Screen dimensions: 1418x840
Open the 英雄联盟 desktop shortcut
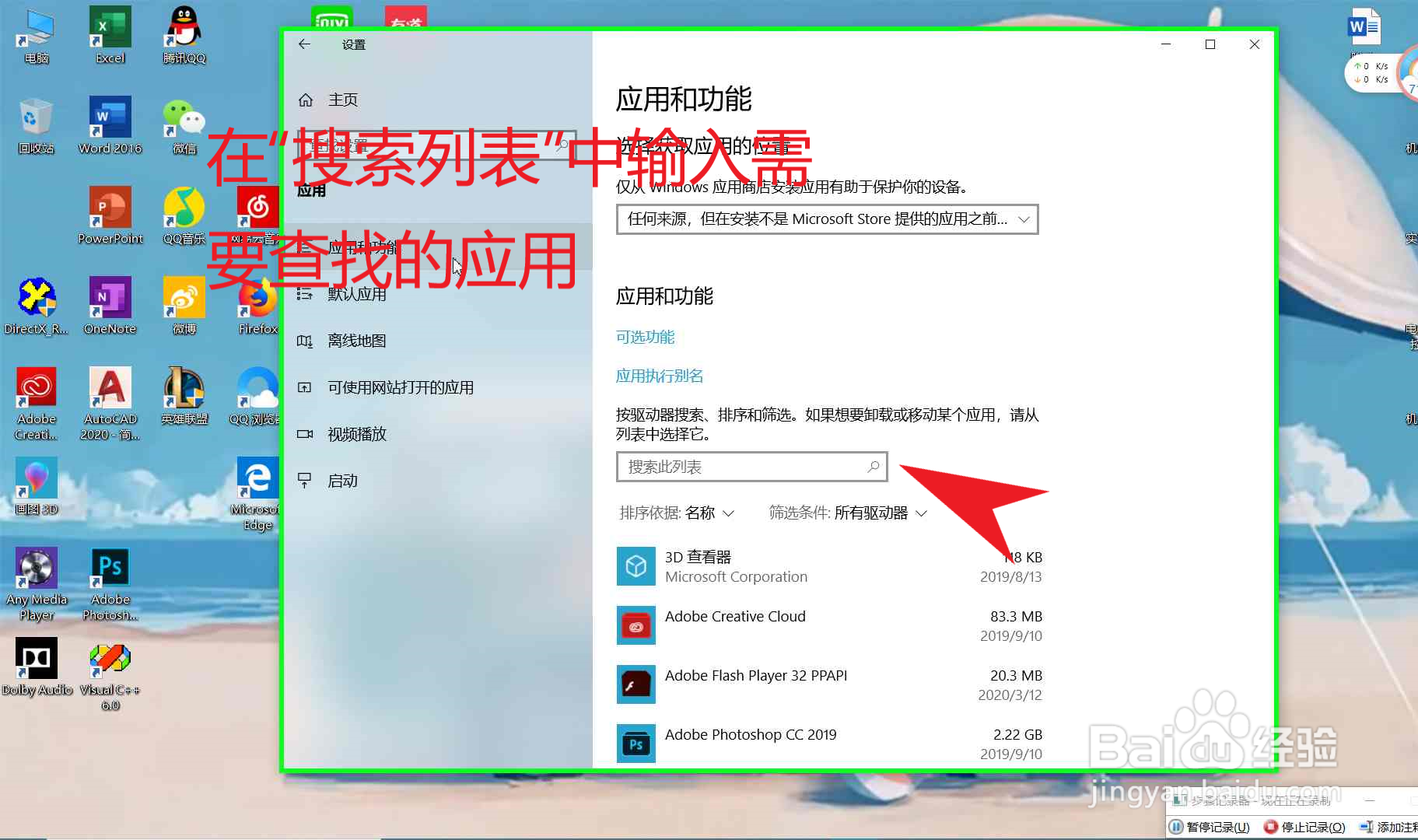184,396
